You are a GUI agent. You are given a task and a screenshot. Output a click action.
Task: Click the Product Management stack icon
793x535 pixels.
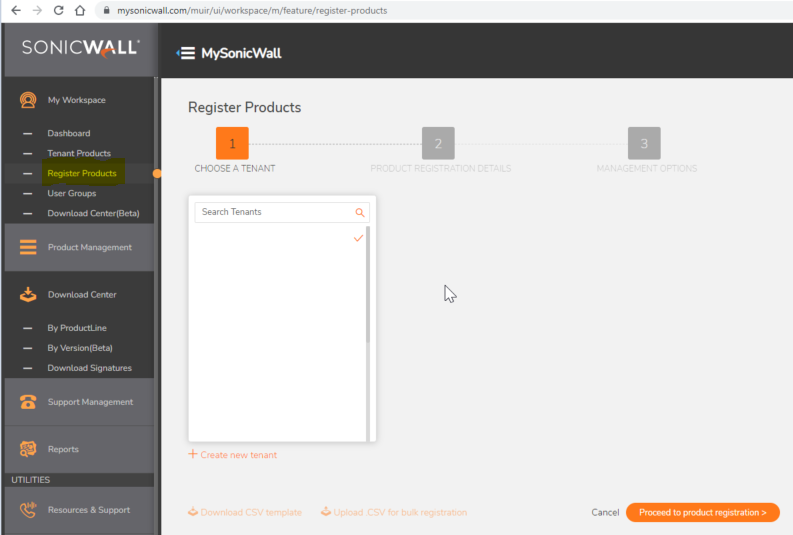[x=28, y=247]
